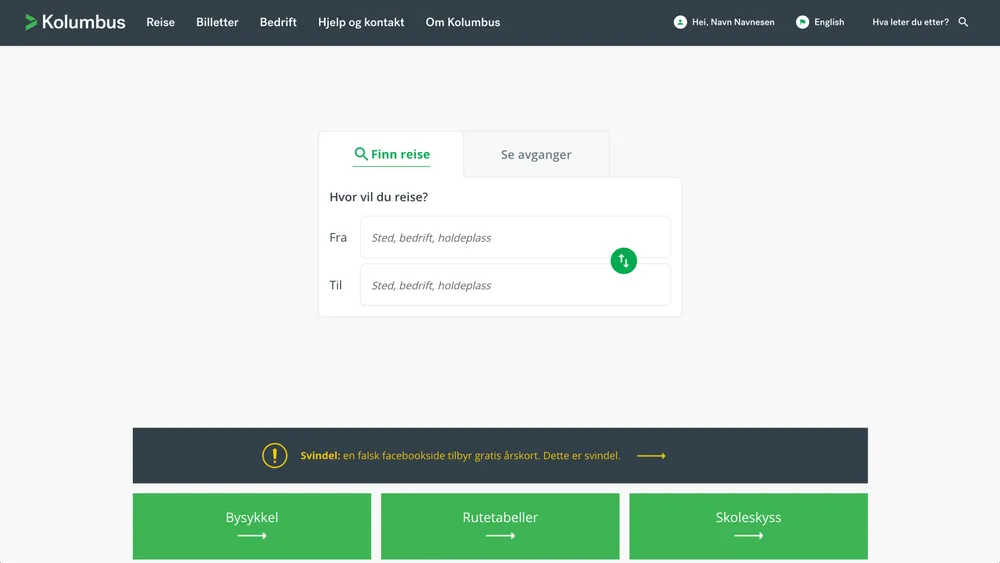Click the white arrow under Skoleskyss

748,536
